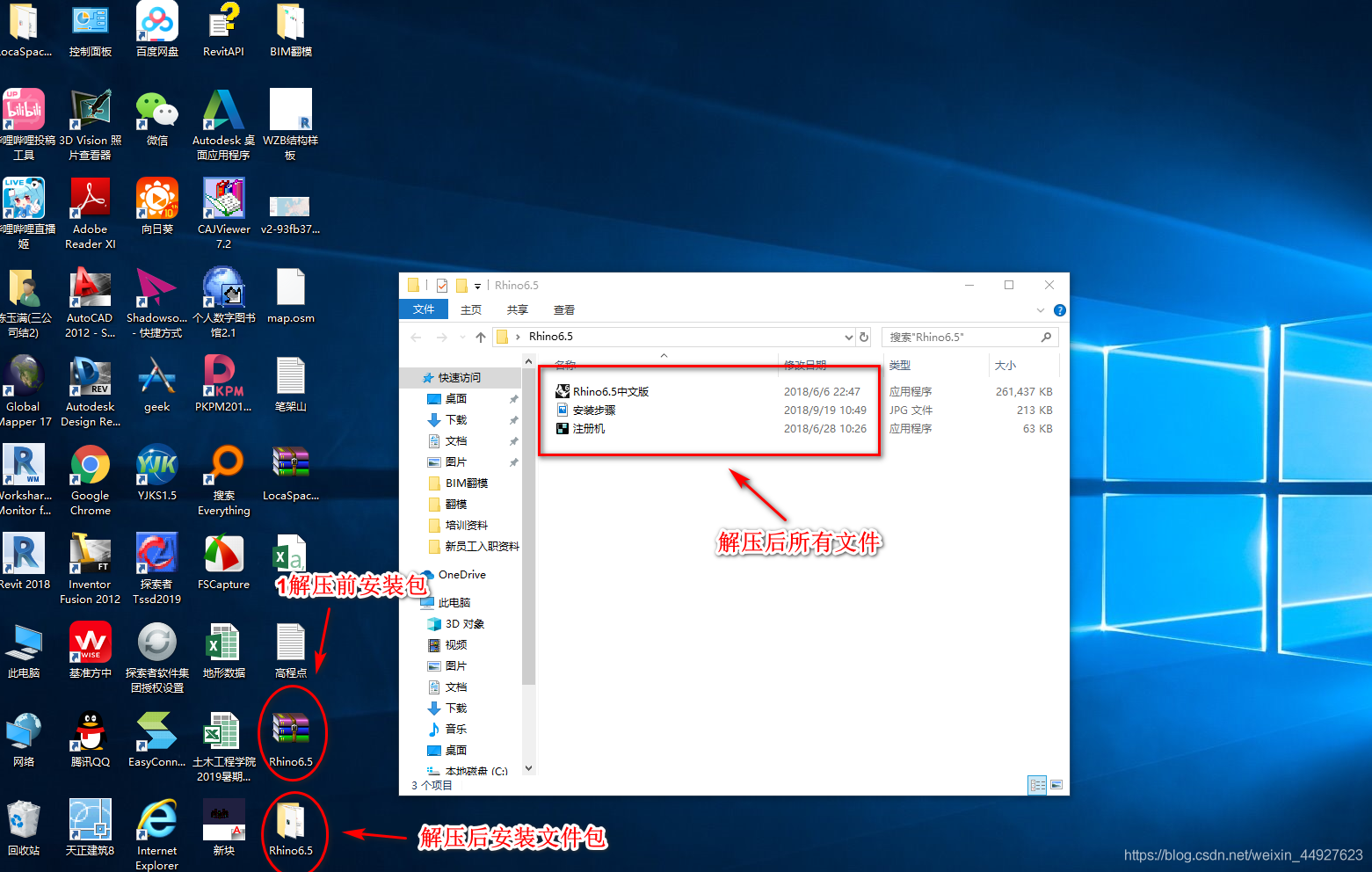Viewport: 1372px width, 872px height.
Task: Launch AutoCAD 2012 from the desktop
Action: (x=91, y=302)
